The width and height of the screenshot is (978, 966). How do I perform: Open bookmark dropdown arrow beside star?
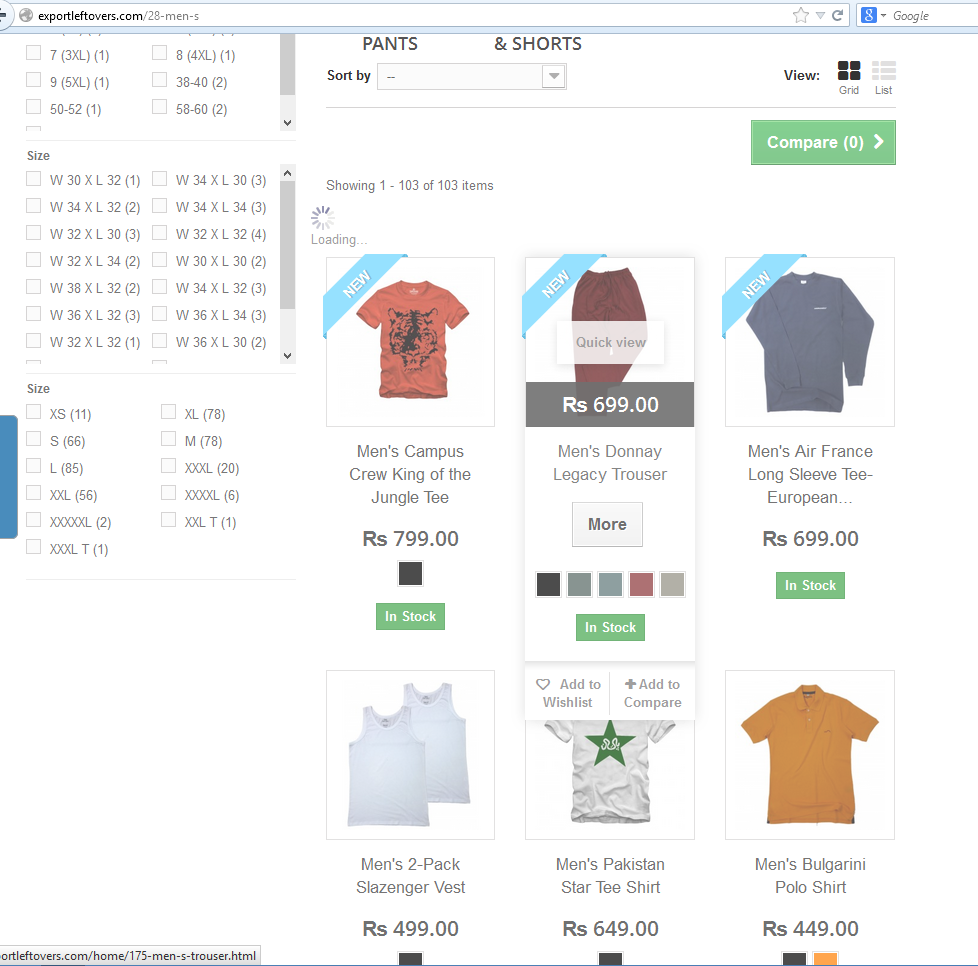click(820, 16)
